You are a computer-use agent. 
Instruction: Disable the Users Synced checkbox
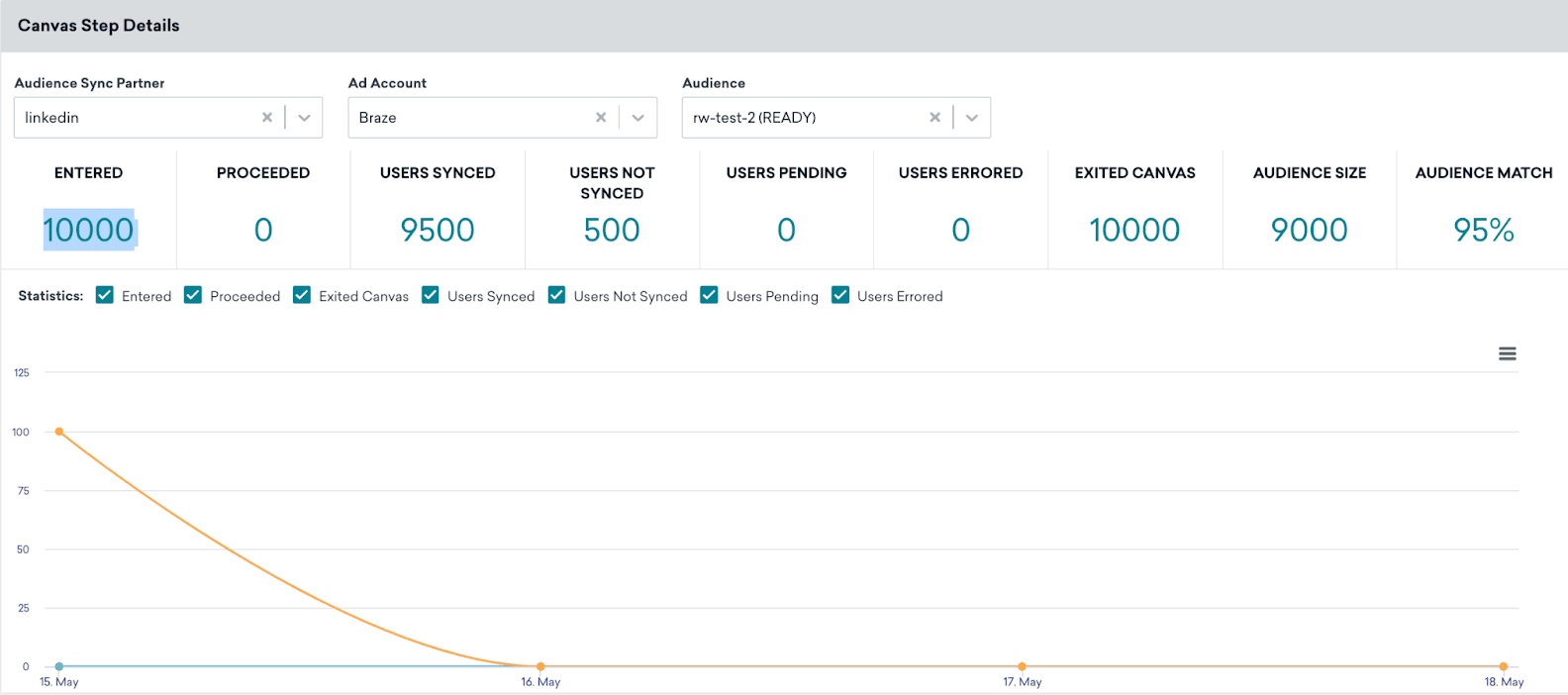431,295
